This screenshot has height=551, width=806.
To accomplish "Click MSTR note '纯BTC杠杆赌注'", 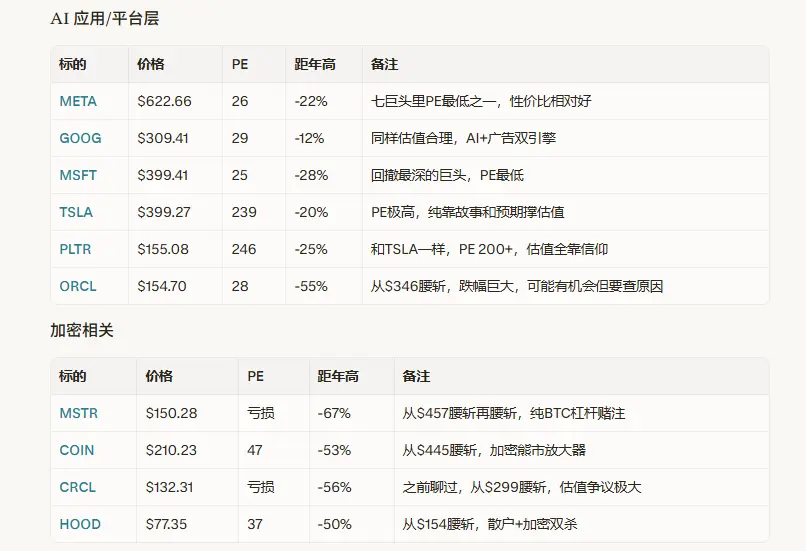I will coord(578,413).
